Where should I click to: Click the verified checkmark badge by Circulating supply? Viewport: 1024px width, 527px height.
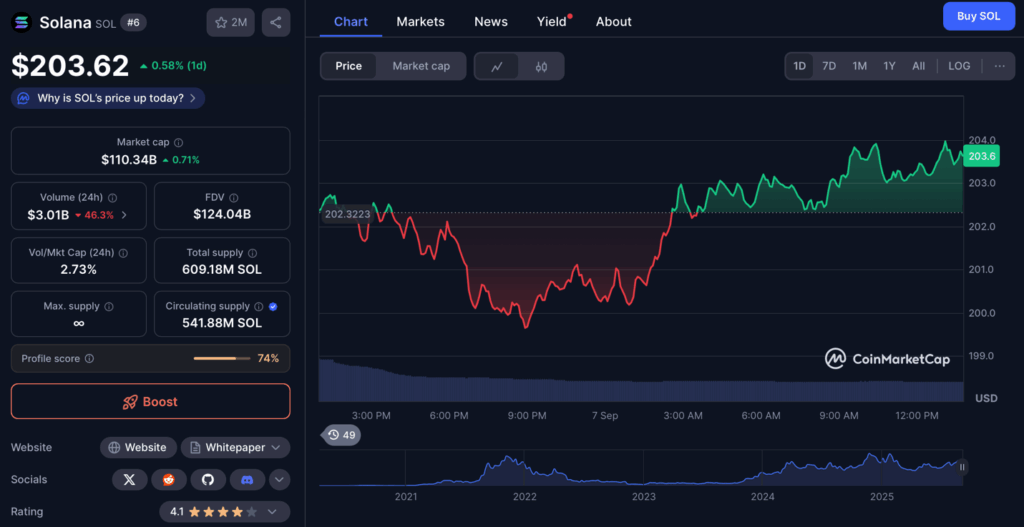pos(273,306)
